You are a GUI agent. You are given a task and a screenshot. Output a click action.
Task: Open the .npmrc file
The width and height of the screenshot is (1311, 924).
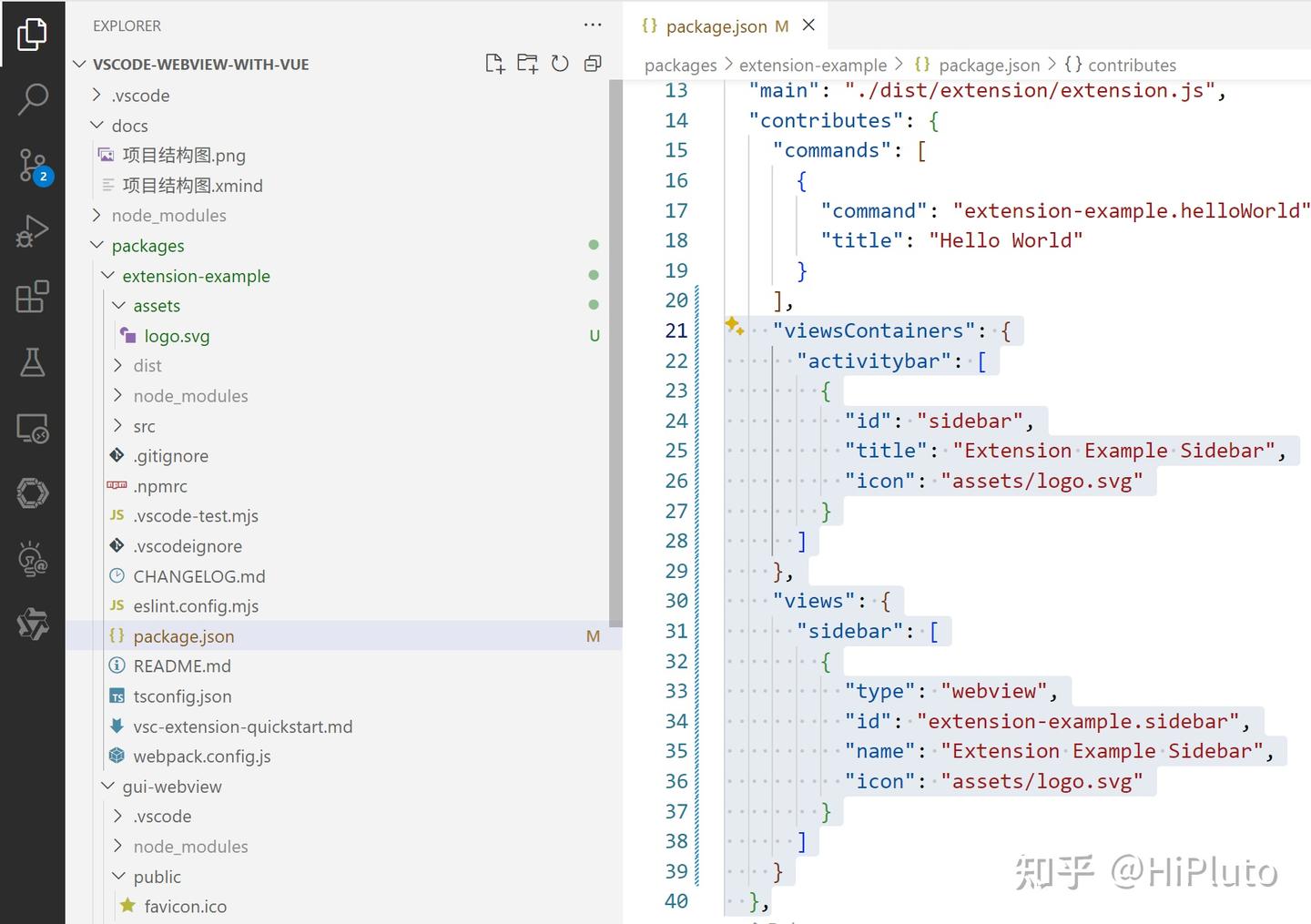[x=160, y=486]
